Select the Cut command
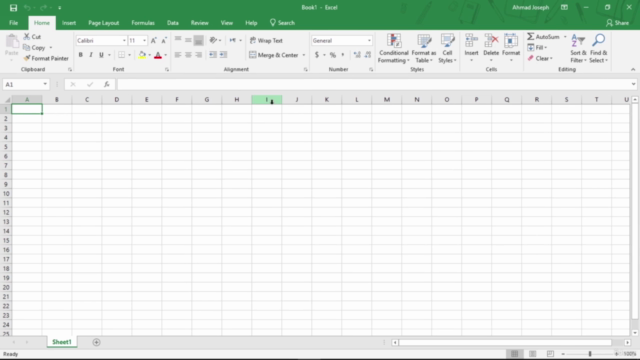Screen dimensions: 640x360 pos(32,37)
